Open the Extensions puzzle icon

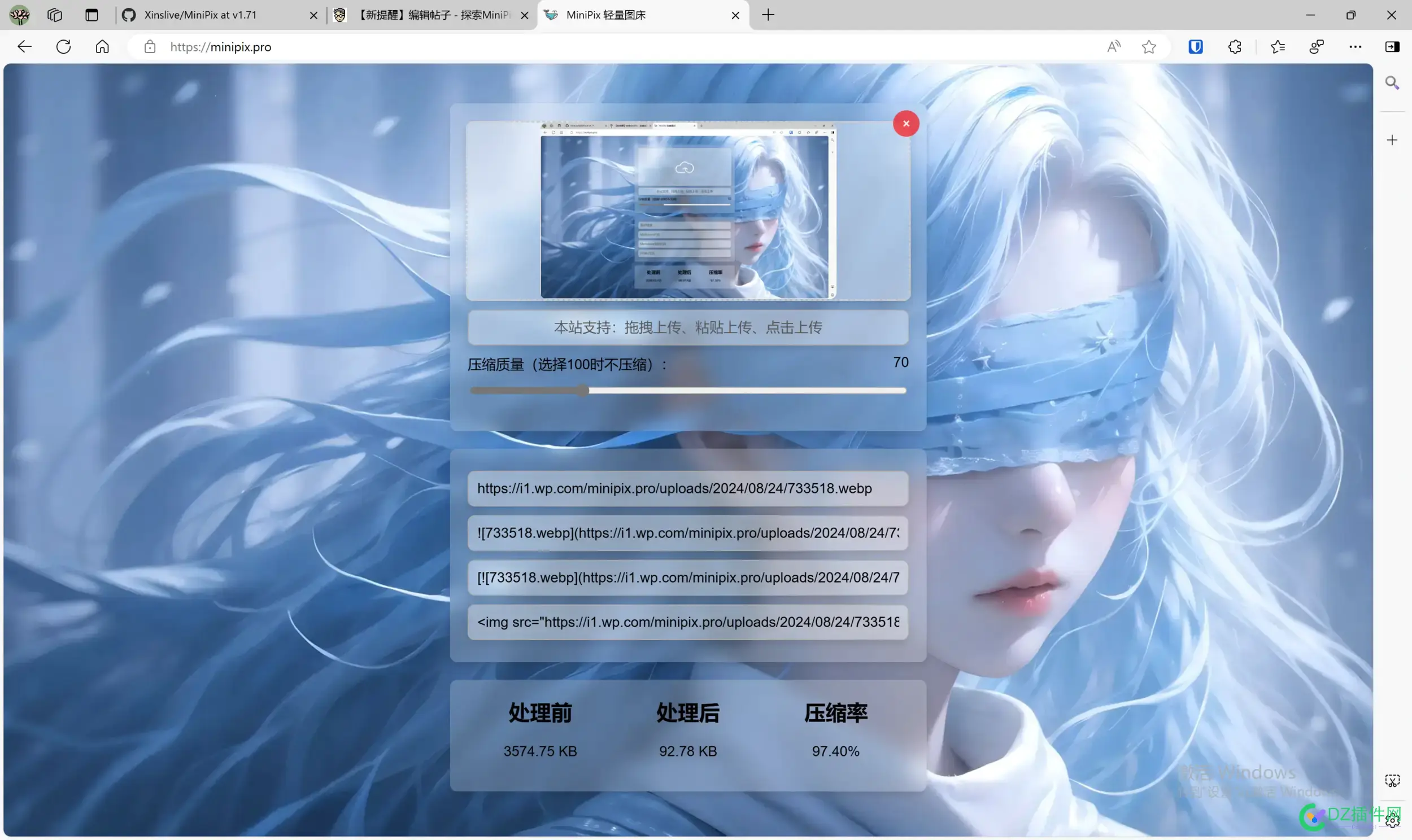coord(1235,47)
